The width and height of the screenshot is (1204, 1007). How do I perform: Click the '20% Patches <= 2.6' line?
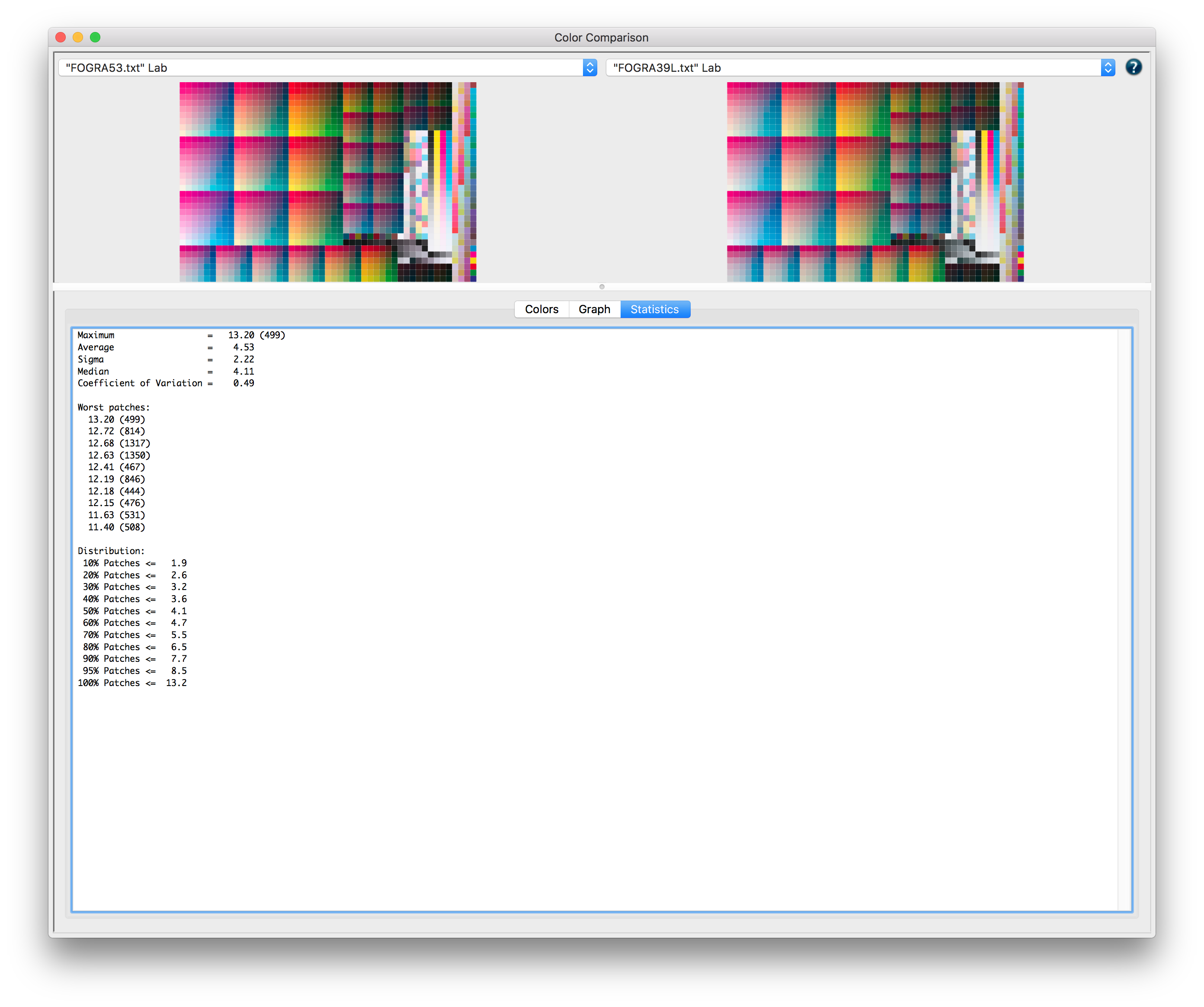(x=135, y=575)
